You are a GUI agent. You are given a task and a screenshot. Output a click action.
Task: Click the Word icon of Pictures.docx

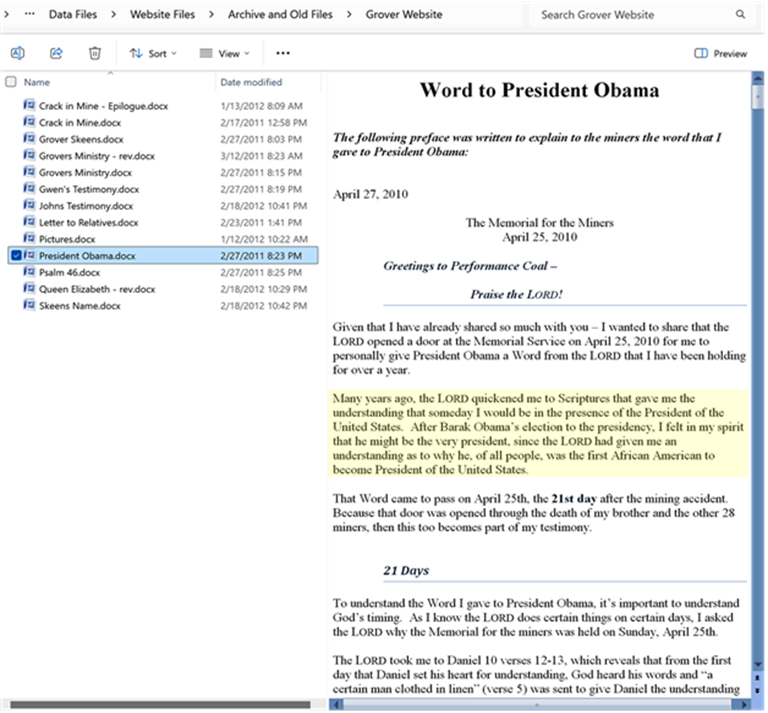click(30, 239)
